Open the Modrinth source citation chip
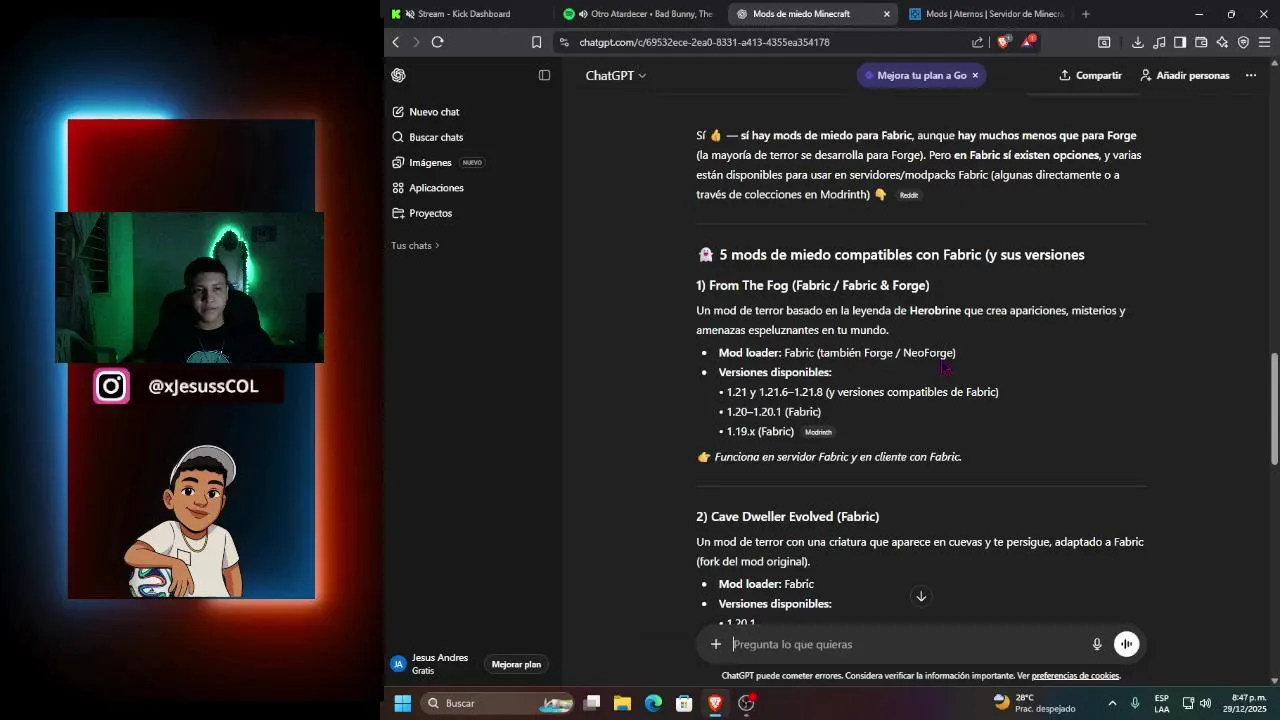 (818, 432)
